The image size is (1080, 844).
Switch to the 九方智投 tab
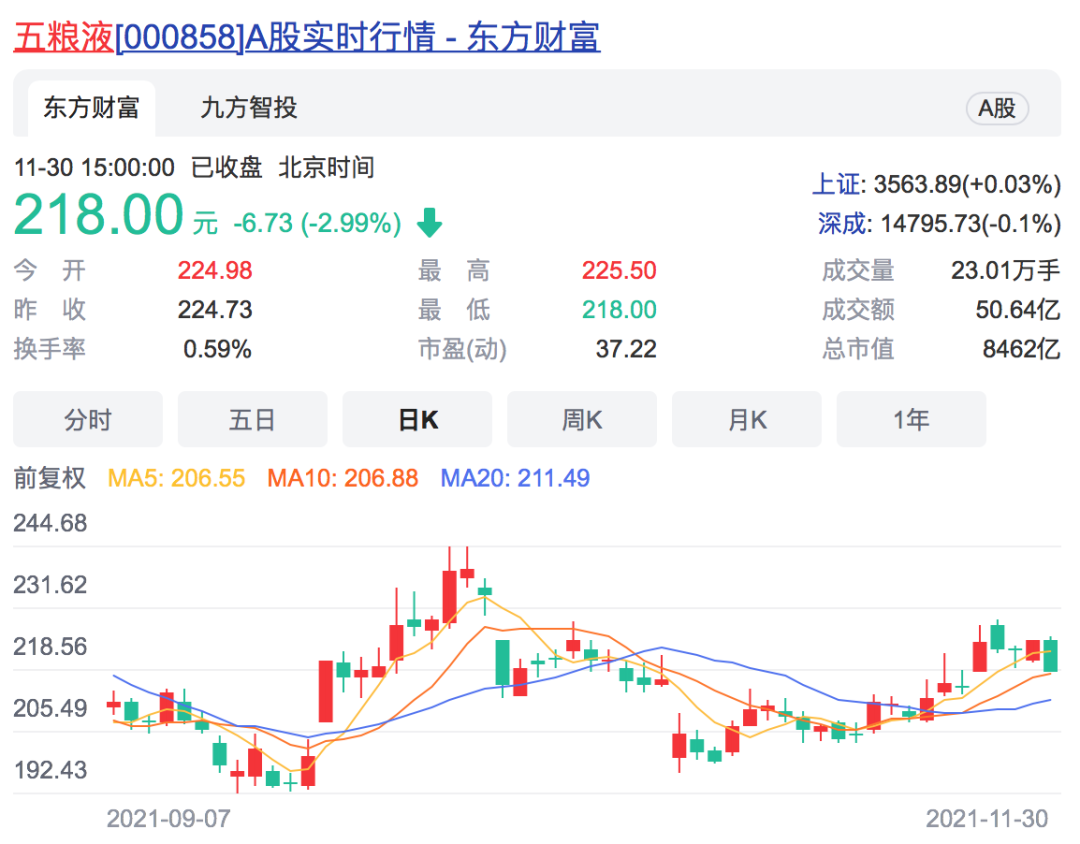click(249, 108)
